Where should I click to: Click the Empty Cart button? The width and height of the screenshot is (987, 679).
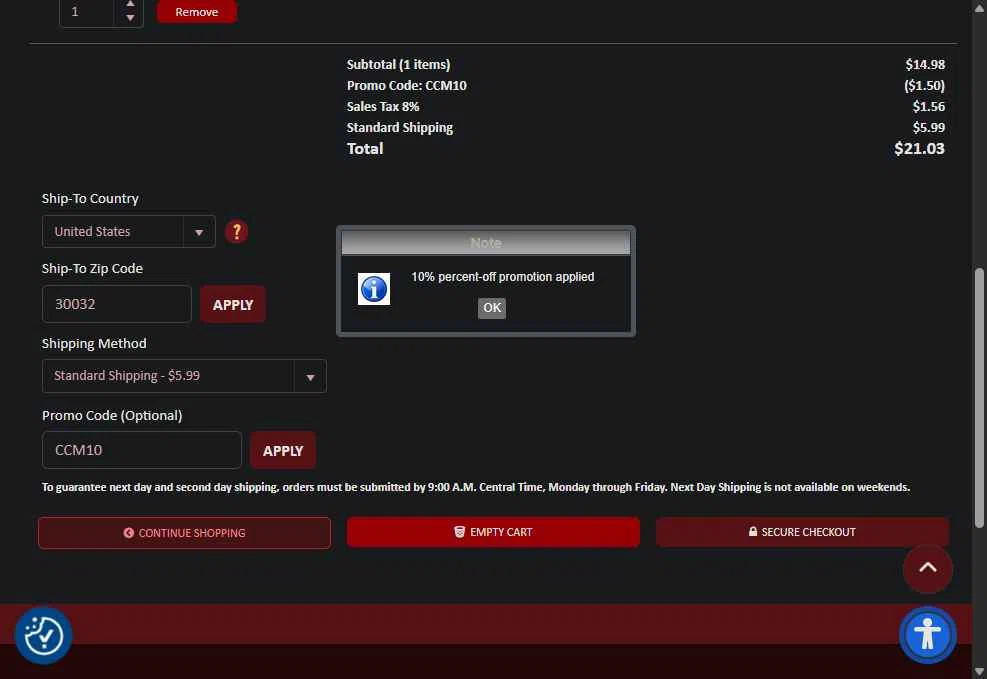pos(493,532)
